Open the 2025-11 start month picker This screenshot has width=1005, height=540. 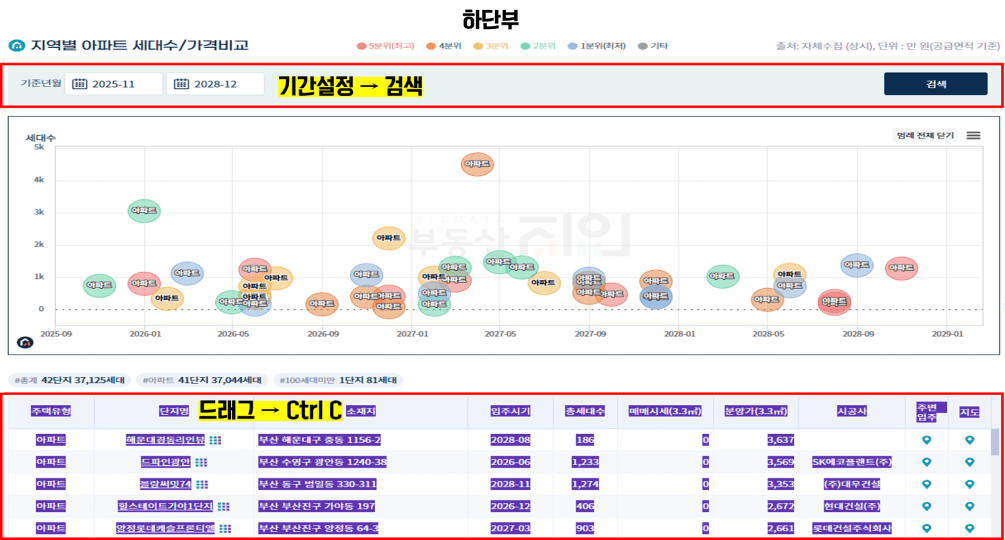[120, 84]
